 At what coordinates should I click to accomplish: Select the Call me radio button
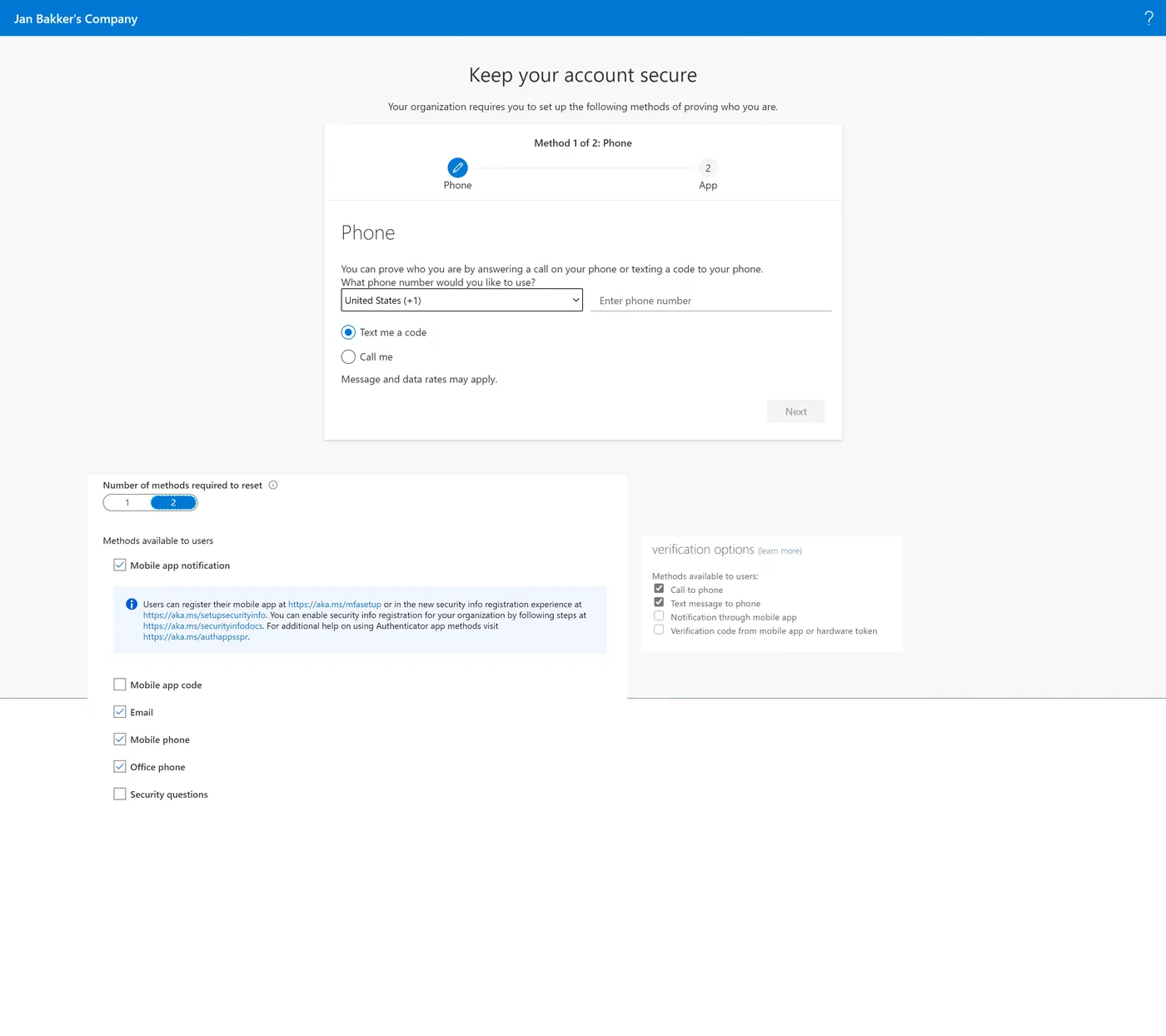click(x=348, y=357)
